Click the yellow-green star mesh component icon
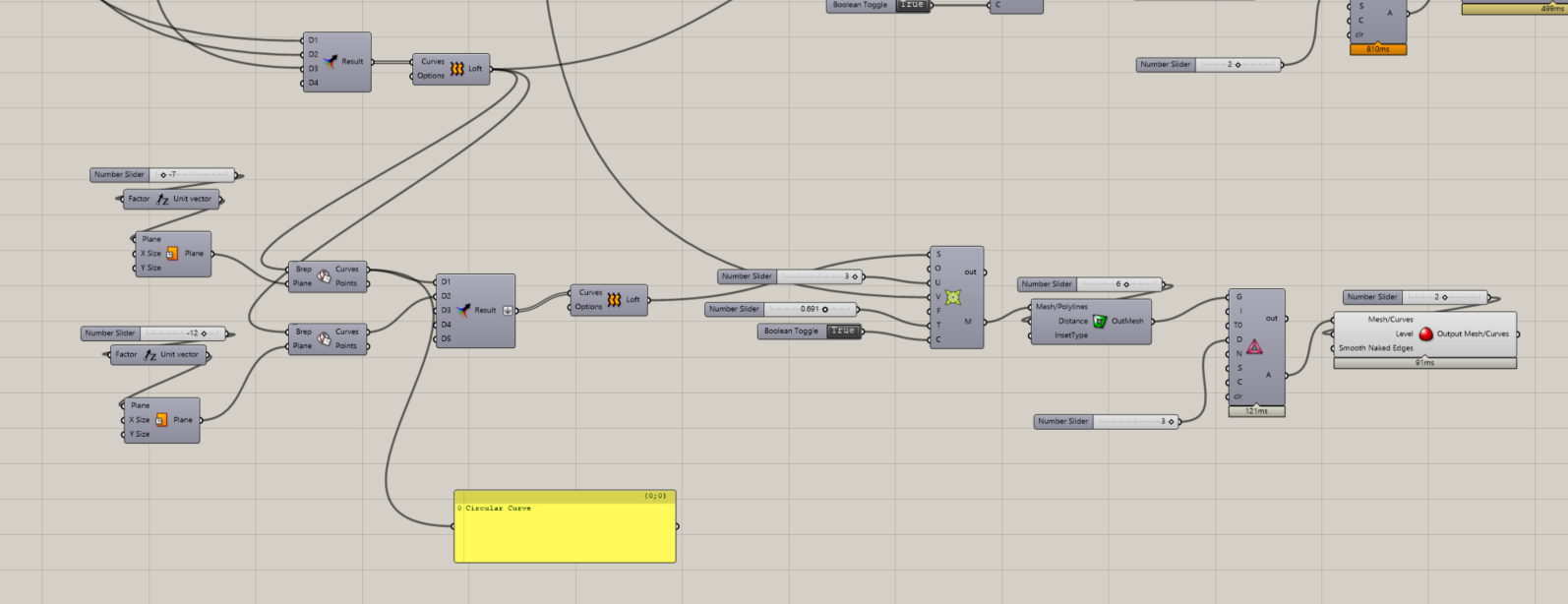The height and width of the screenshot is (604, 1568). pyautogui.click(x=953, y=297)
